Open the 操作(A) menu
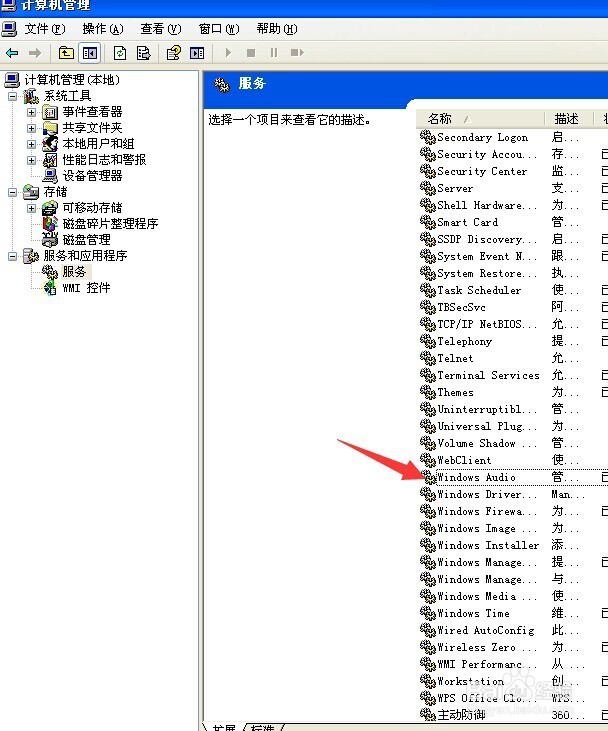The height and width of the screenshot is (731, 608). pyautogui.click(x=103, y=29)
